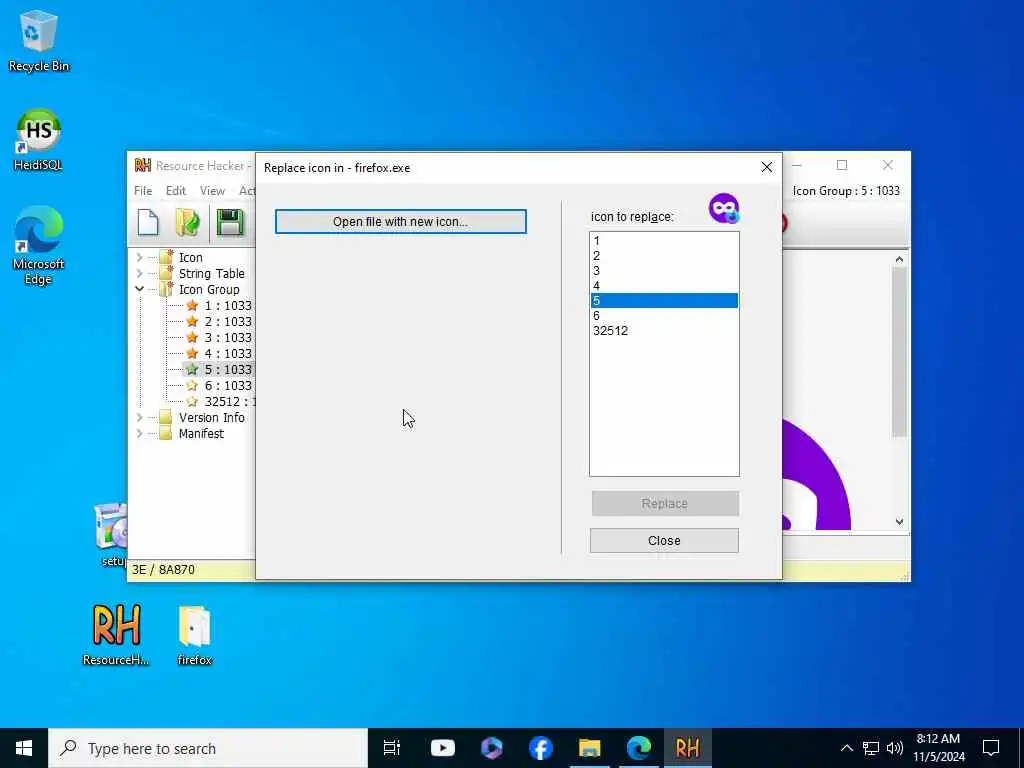Image resolution: width=1024 pixels, height=768 pixels.
Task: Expand the String Table tree folder
Action: point(139,274)
